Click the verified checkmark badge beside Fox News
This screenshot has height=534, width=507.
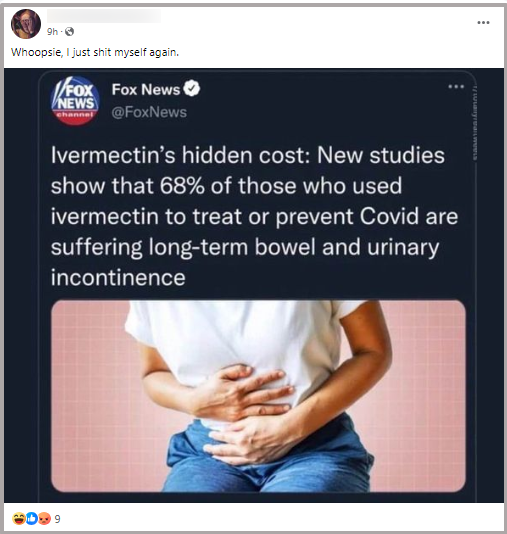[x=192, y=89]
